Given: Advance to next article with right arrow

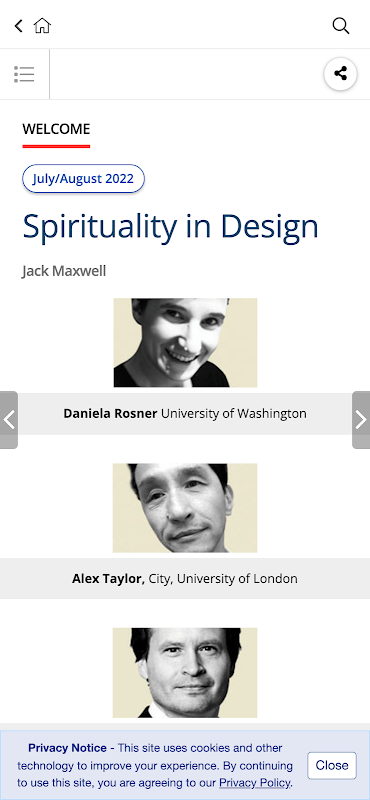Looking at the screenshot, I should click(x=361, y=420).
